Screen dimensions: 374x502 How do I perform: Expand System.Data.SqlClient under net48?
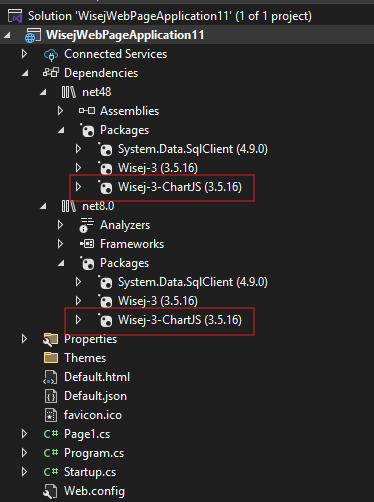(x=78, y=149)
